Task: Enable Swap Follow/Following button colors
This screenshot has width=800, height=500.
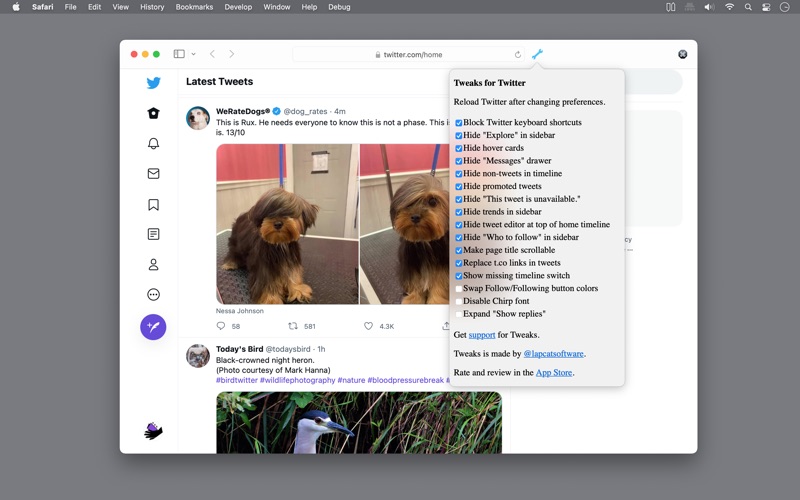Action: click(459, 288)
